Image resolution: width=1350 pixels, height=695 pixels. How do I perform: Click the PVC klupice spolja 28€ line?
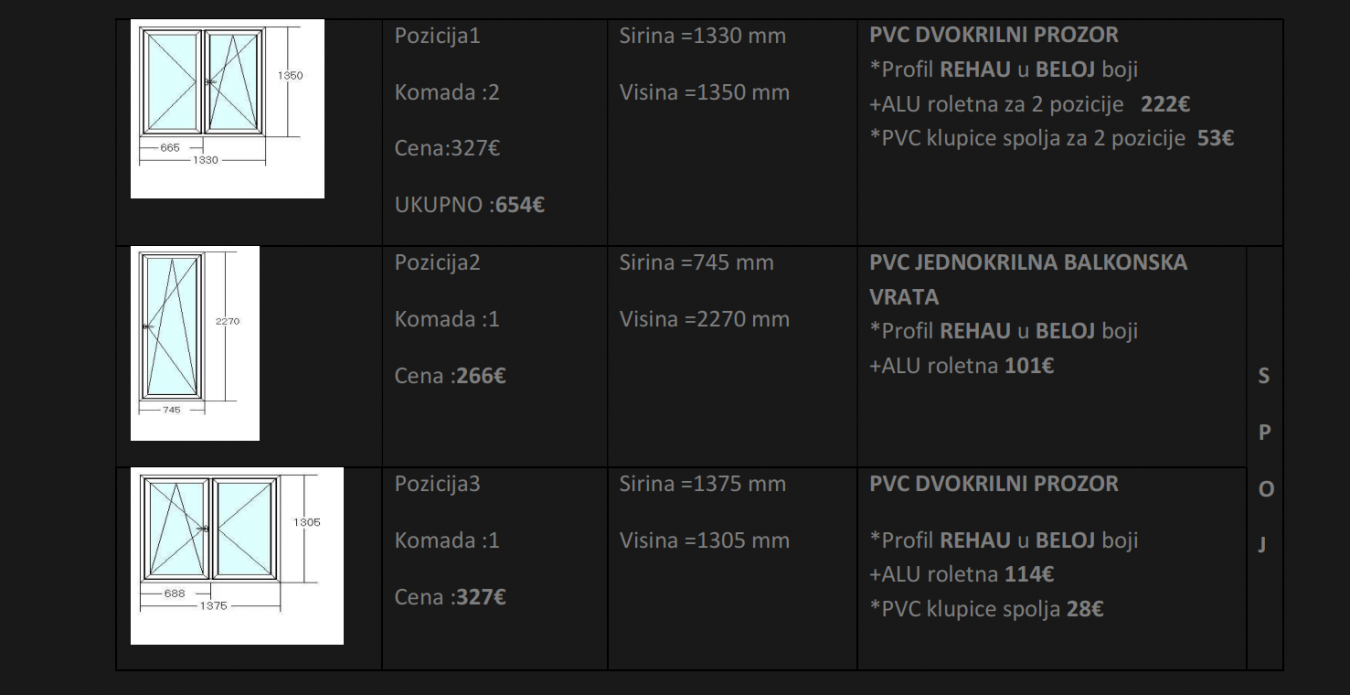point(986,609)
